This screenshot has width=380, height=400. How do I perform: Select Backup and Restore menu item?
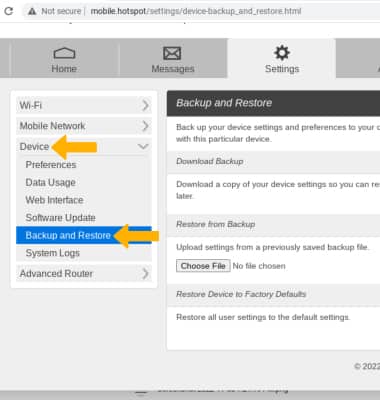84,235
